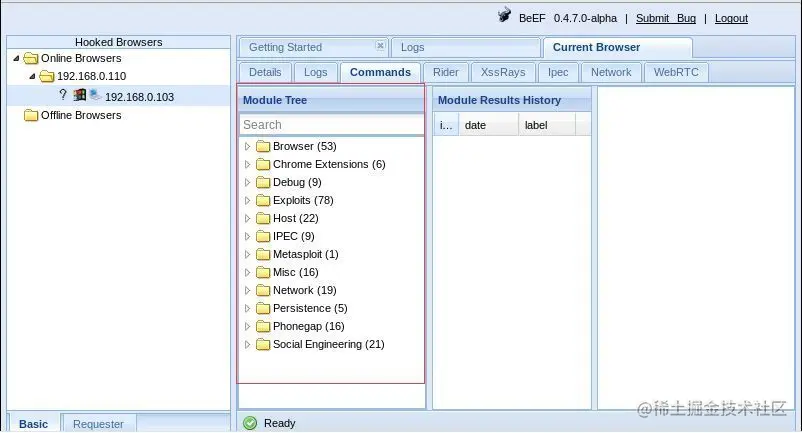
Task: Expand the Misc (16) module folder
Action: 248,272
